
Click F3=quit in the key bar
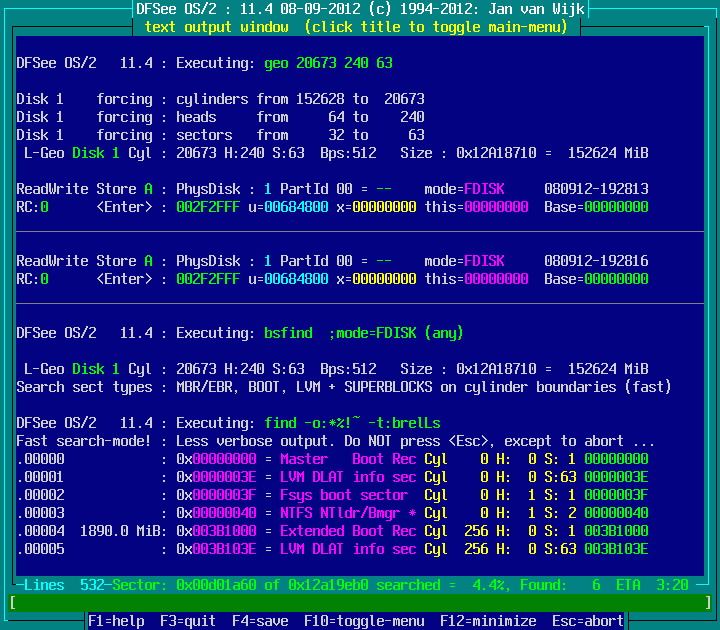coord(187,621)
